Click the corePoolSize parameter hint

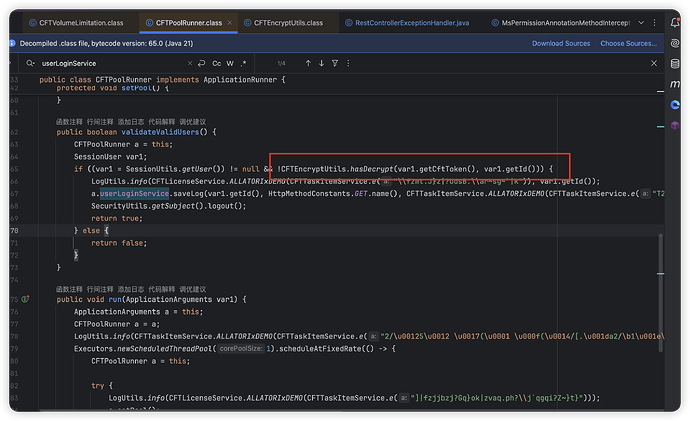pos(241,348)
